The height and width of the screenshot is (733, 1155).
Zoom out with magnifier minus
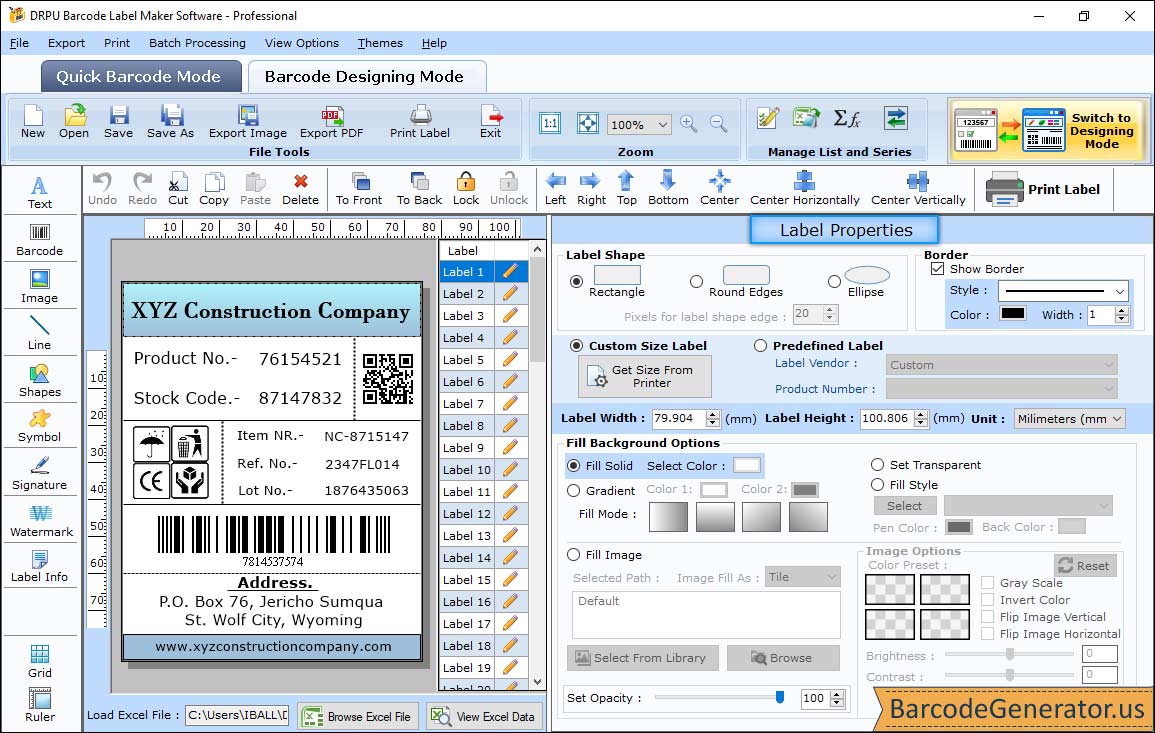tap(718, 124)
